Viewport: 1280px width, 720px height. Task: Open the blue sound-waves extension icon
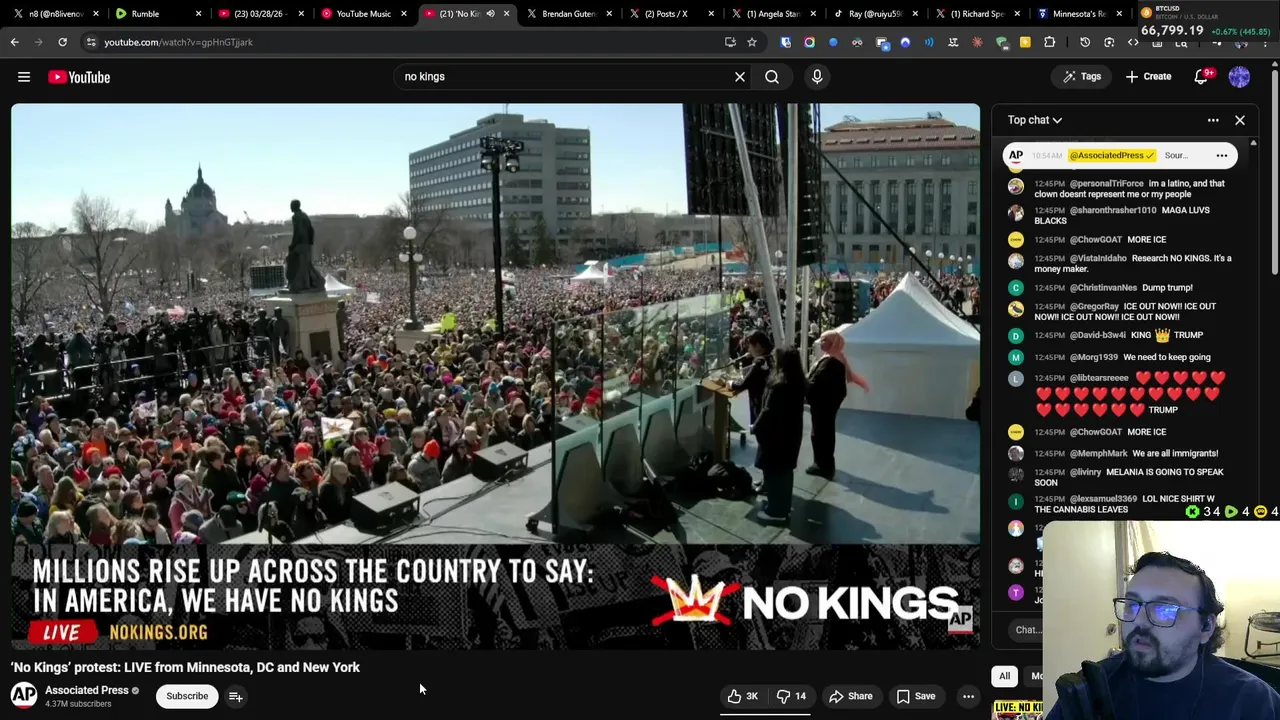tap(929, 42)
